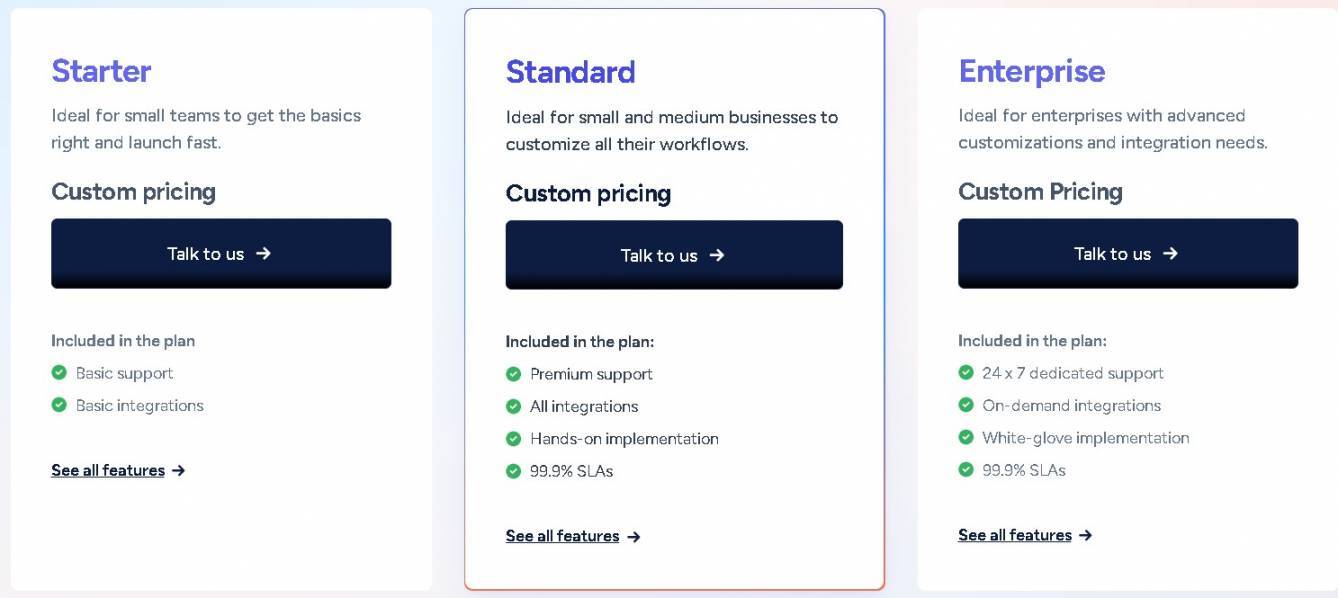
Task: Click the checkmark beside 24 x 7 dedicated support
Action: [967, 372]
